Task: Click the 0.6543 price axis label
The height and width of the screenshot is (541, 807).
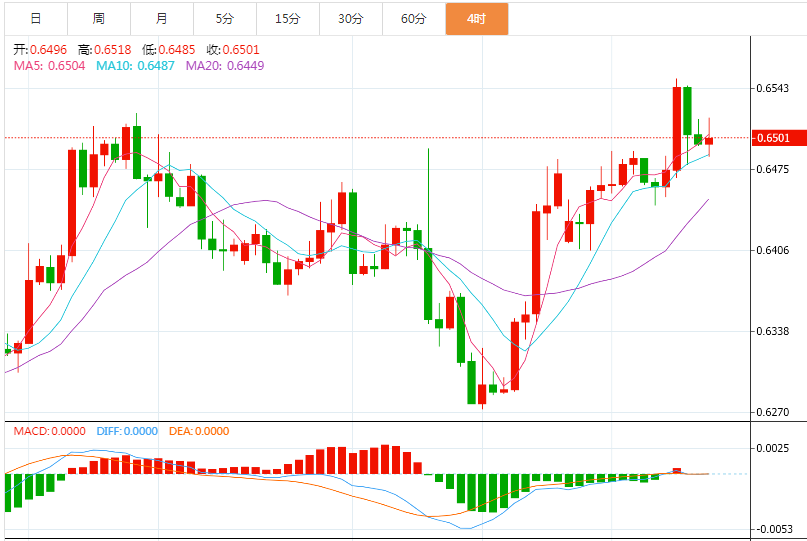Action: pyautogui.click(x=772, y=89)
